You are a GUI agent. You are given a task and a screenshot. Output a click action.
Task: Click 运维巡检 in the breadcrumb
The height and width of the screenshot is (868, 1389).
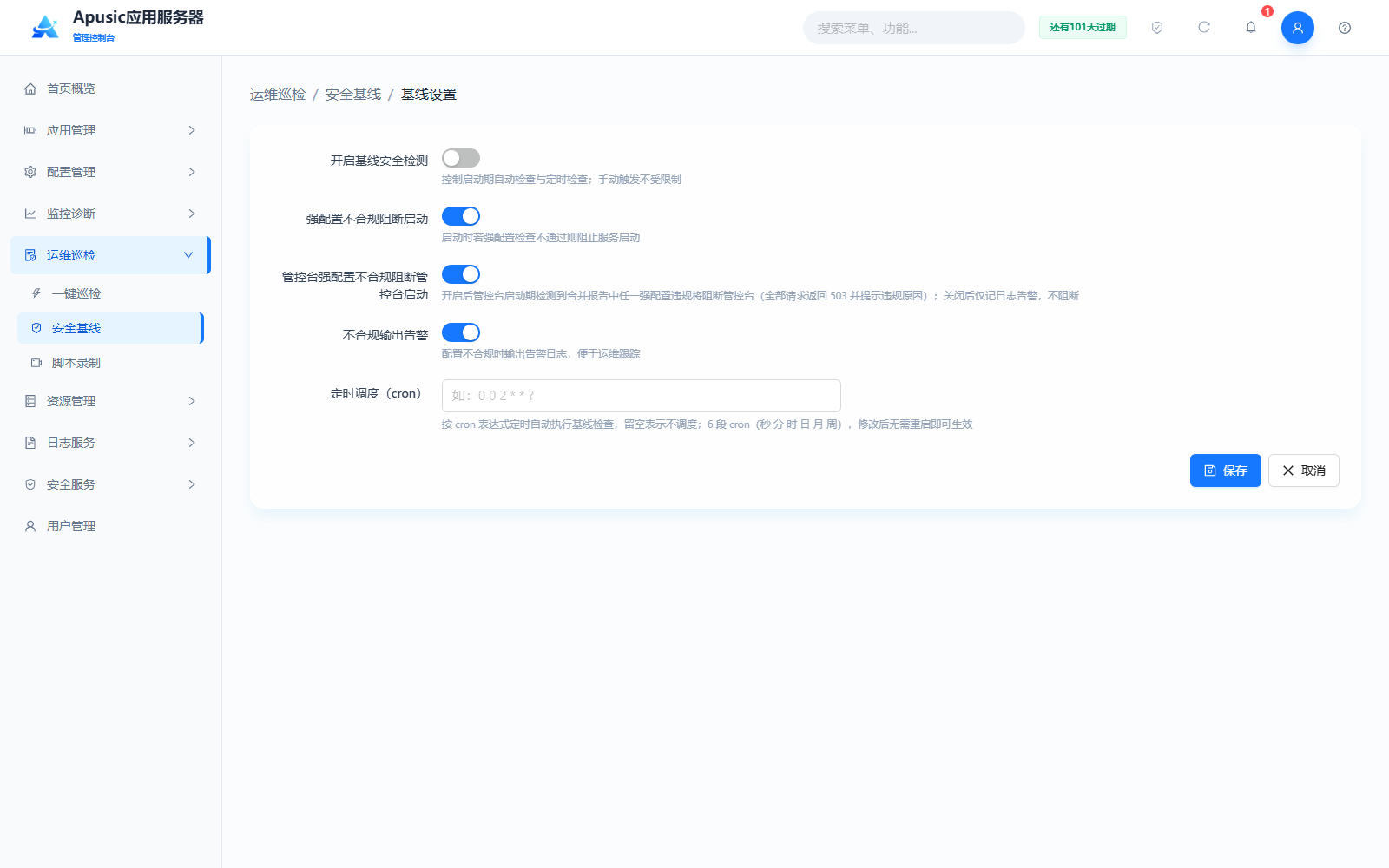point(278,94)
